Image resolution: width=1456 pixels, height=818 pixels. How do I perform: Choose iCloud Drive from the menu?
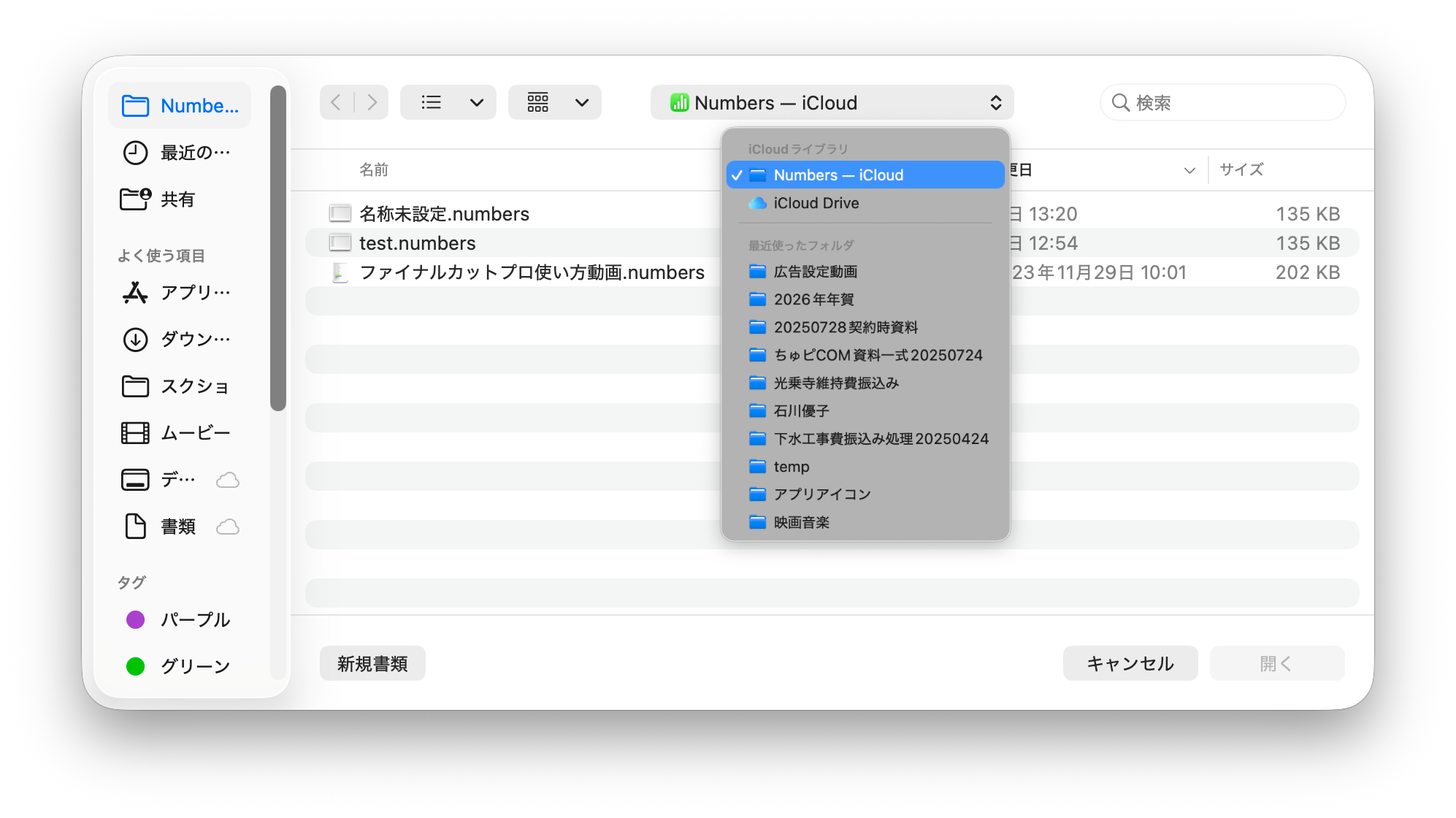[816, 203]
